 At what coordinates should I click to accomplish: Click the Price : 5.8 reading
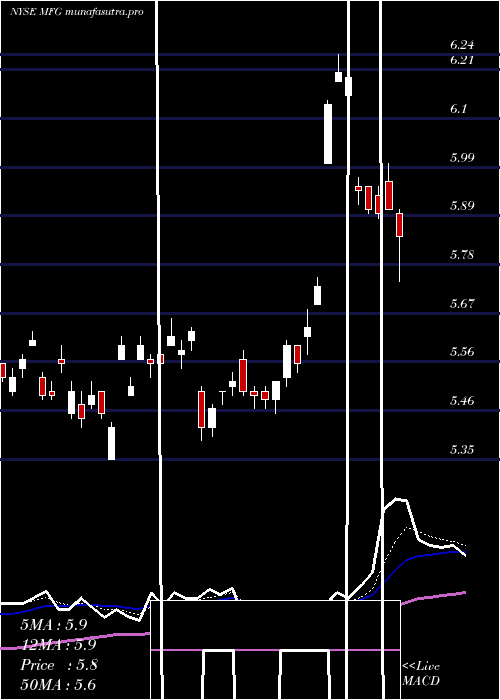coord(59,665)
